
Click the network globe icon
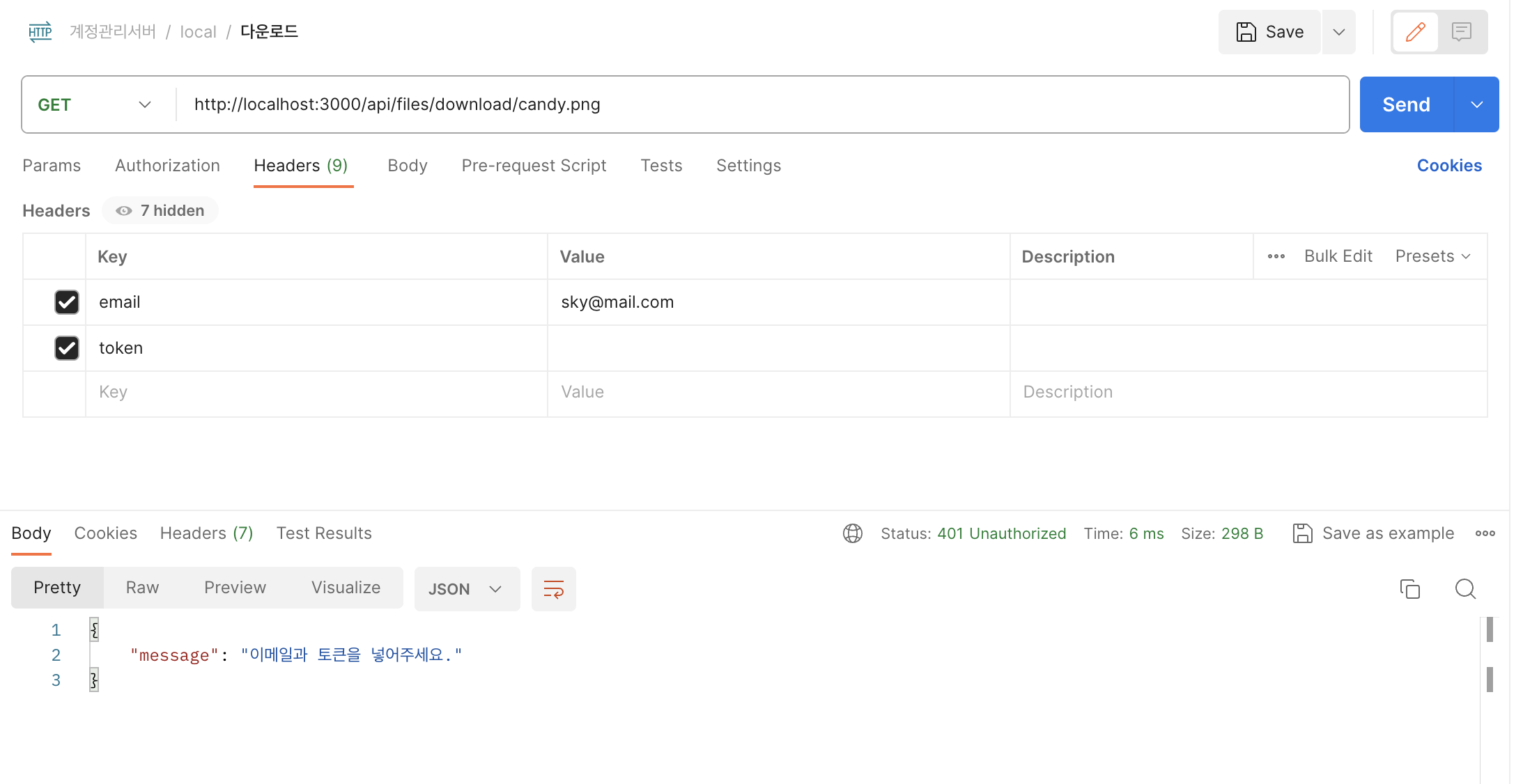click(852, 533)
